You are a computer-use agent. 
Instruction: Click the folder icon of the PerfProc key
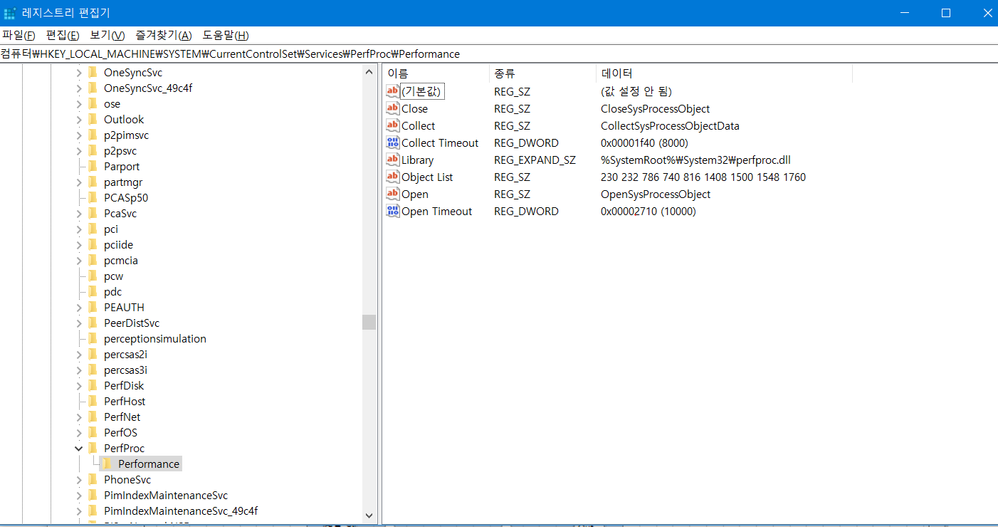(93, 448)
